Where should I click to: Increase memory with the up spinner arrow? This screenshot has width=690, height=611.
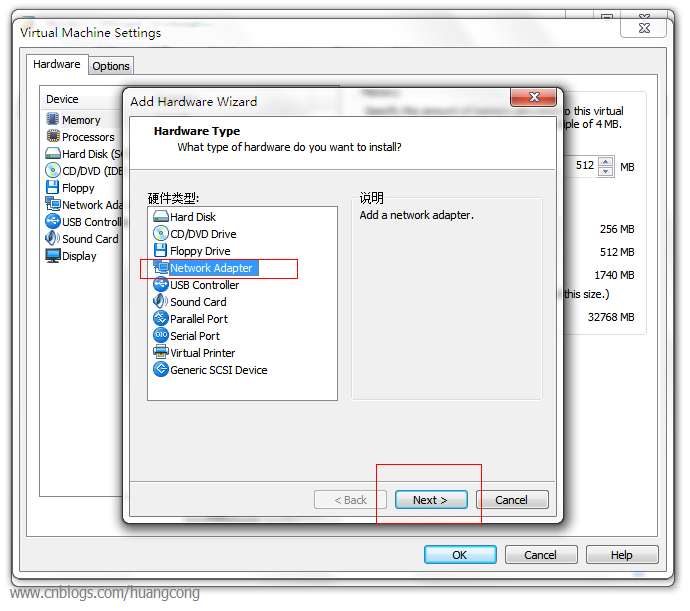(x=606, y=162)
